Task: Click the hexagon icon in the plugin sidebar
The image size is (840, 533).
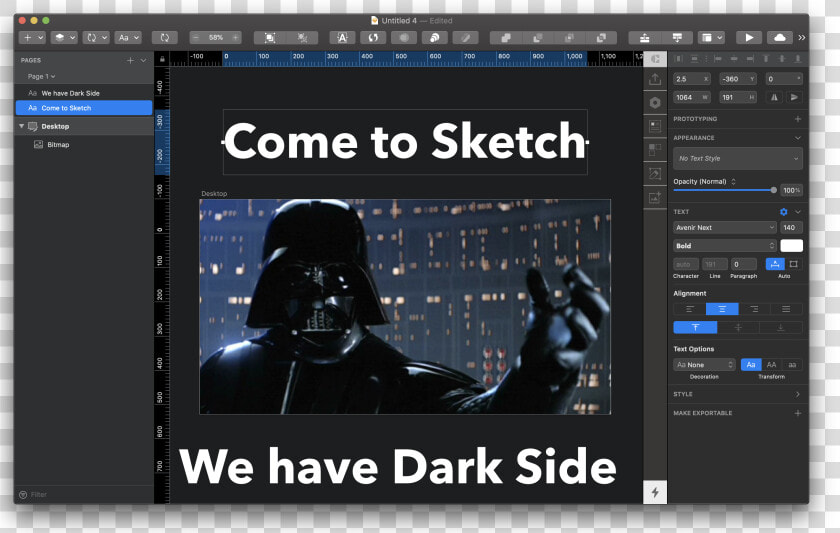Action: [655, 103]
